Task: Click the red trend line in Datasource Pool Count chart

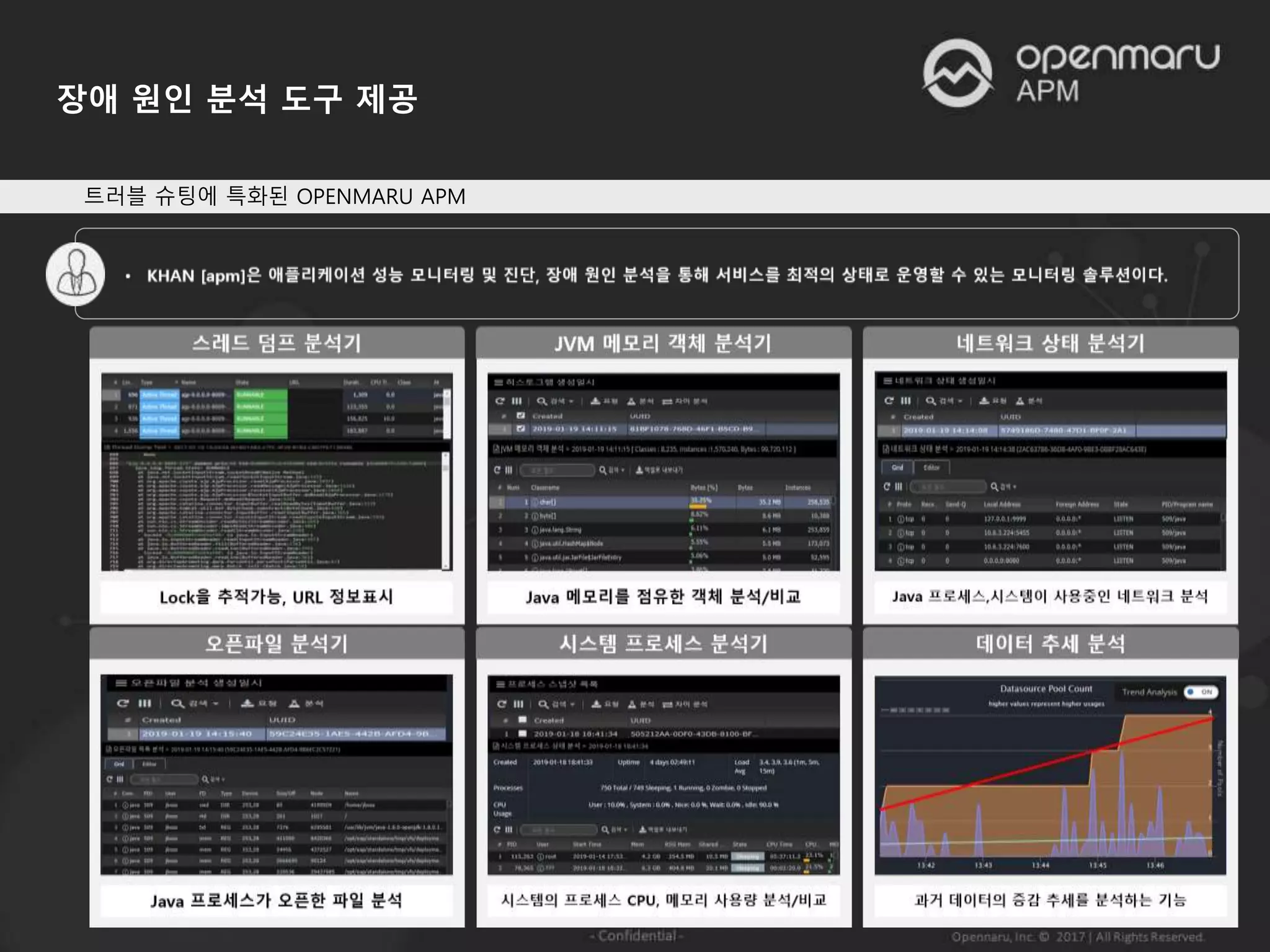Action: [1046, 764]
